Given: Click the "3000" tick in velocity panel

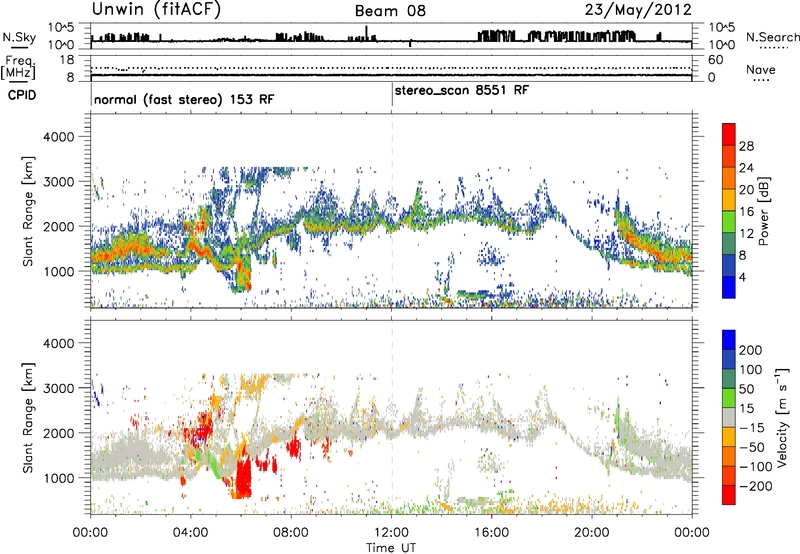Looking at the screenshot, I should (x=58, y=388).
